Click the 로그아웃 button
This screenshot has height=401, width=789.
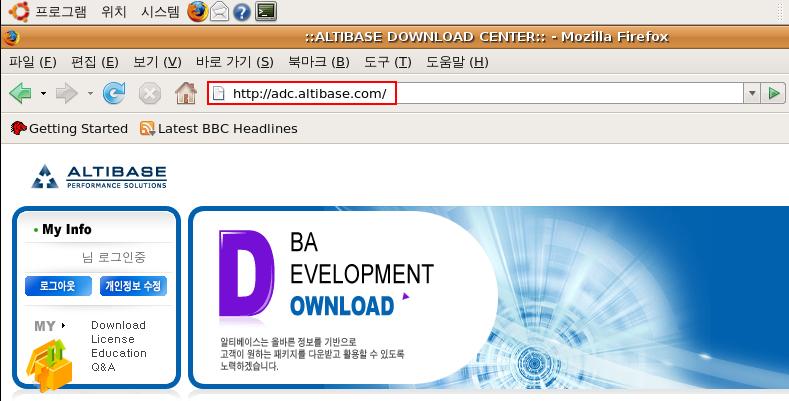click(x=58, y=286)
